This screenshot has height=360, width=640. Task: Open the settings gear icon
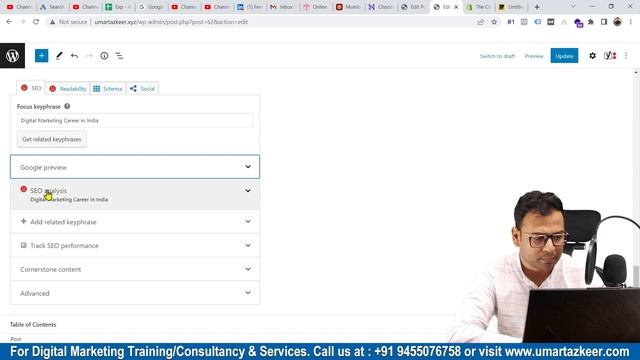tap(592, 56)
